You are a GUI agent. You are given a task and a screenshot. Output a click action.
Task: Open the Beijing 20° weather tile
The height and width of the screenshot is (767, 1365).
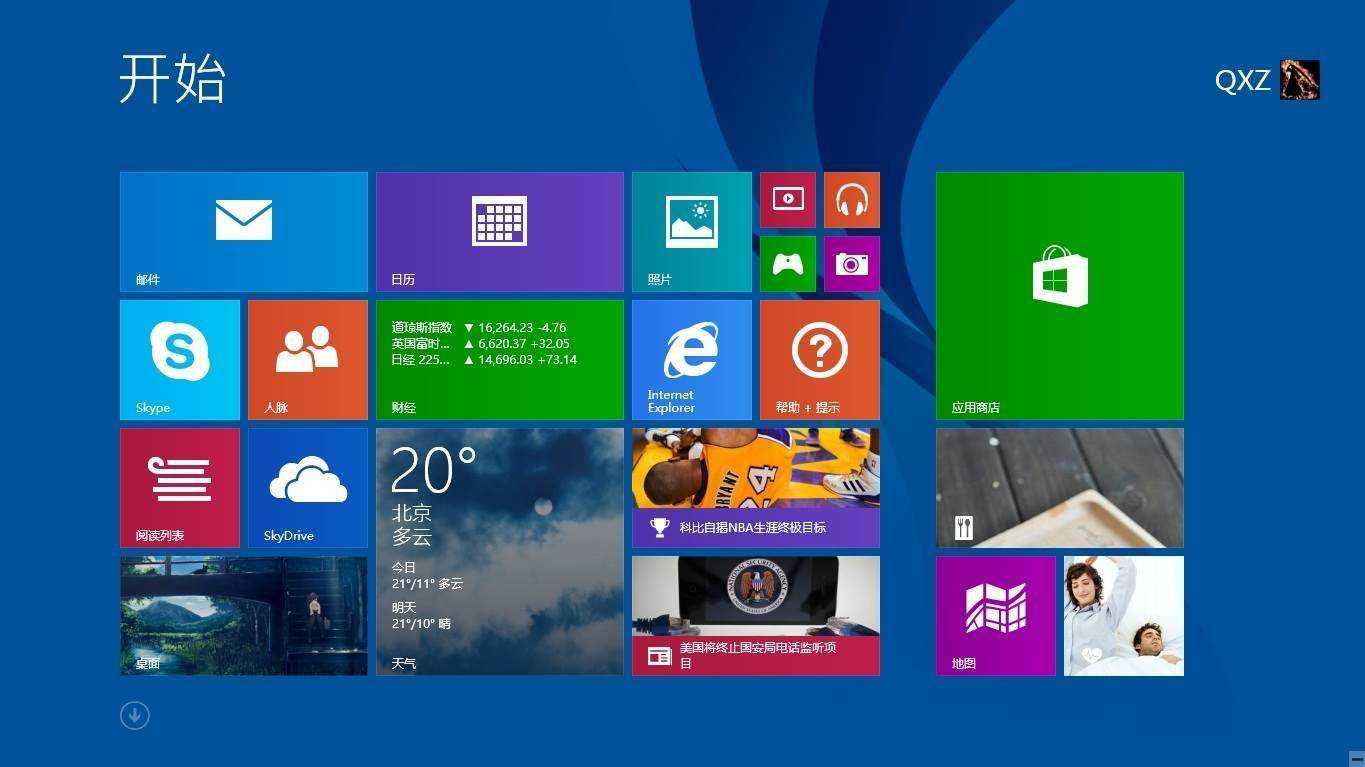(499, 550)
